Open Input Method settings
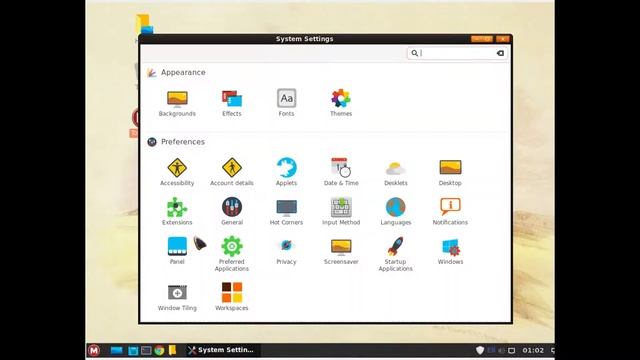This screenshot has width=640, height=360. [341, 211]
